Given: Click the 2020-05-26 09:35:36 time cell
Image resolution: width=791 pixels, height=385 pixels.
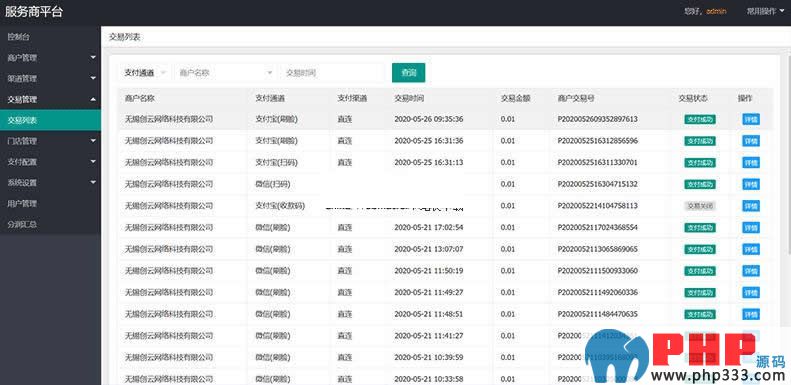Looking at the screenshot, I should pyautogui.click(x=429, y=120).
